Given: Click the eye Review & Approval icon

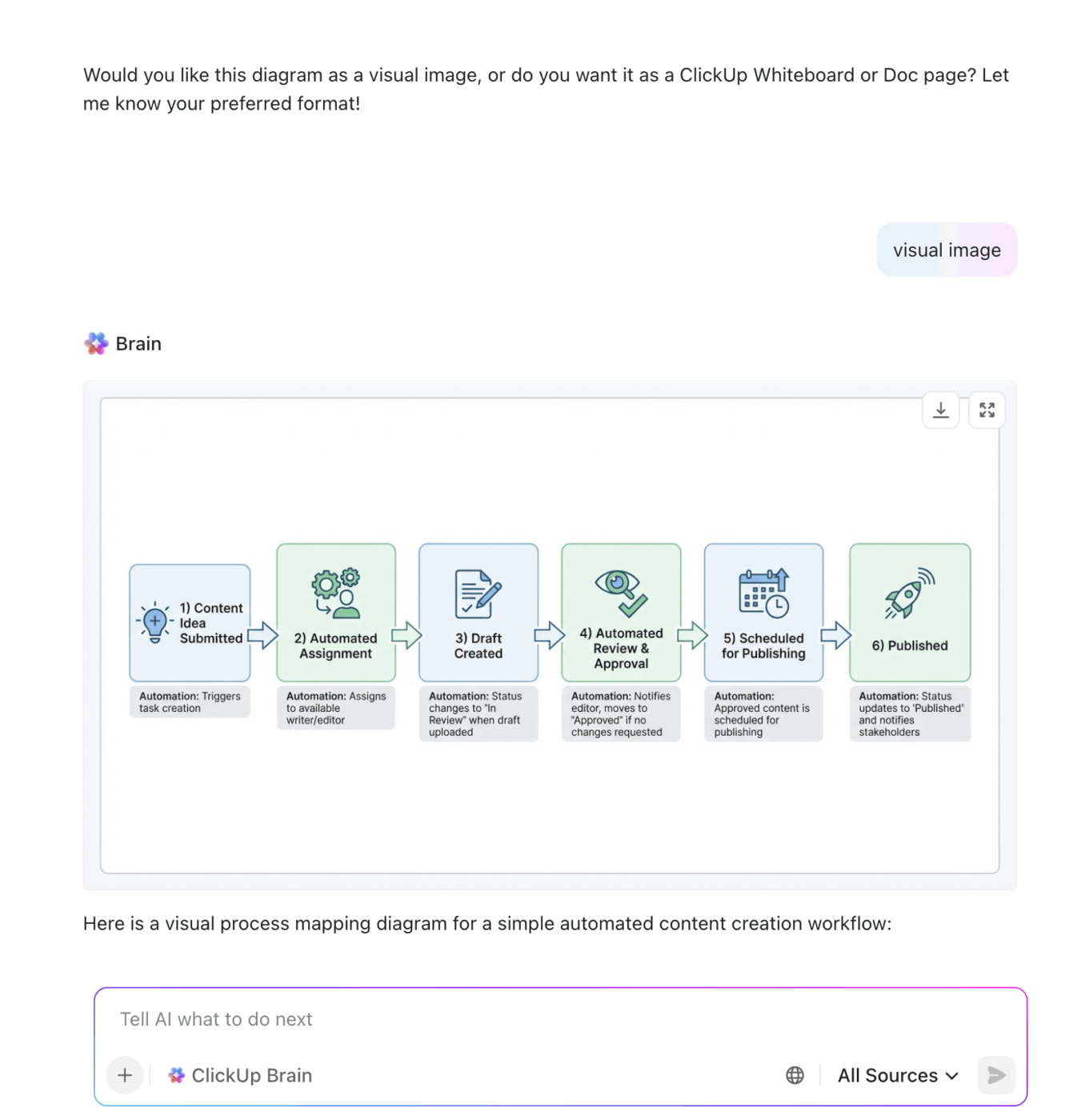Looking at the screenshot, I should click(x=621, y=592).
